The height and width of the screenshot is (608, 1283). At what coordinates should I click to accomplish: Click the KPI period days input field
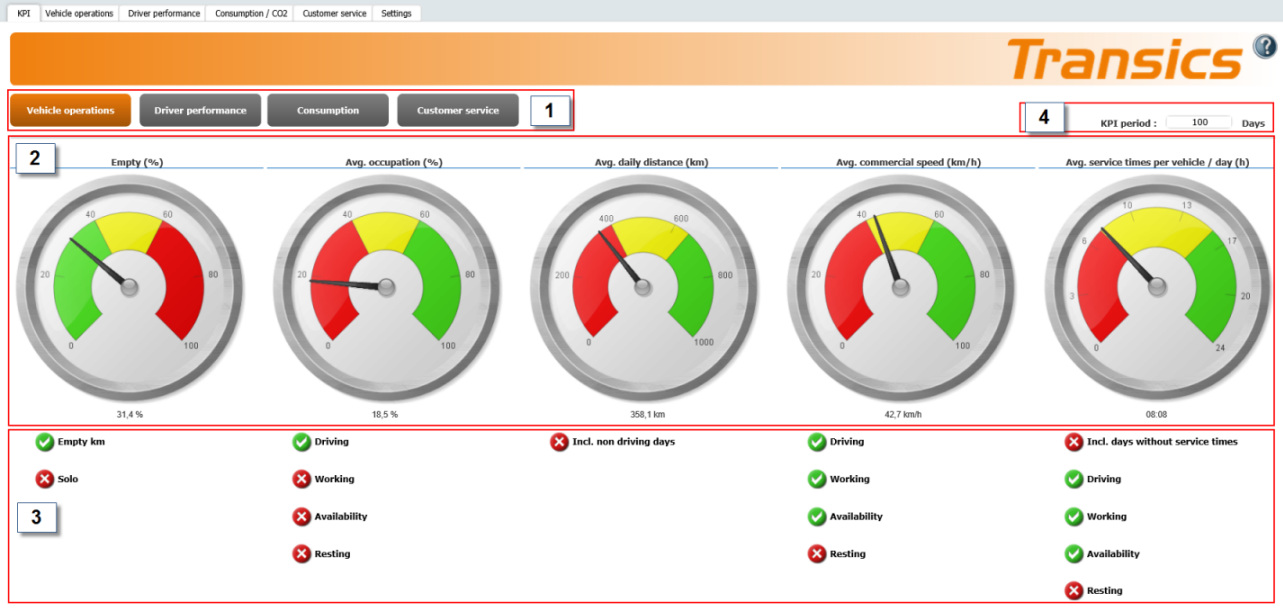tap(1199, 122)
